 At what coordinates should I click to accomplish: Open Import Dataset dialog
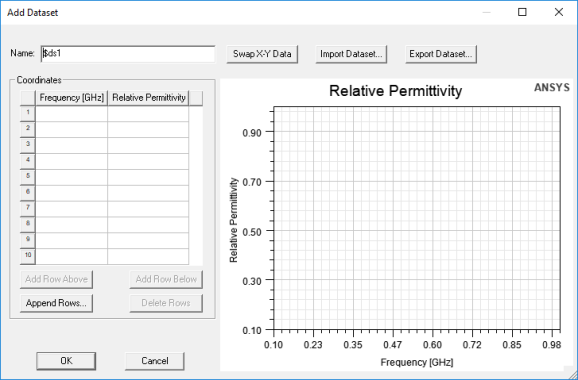click(351, 54)
